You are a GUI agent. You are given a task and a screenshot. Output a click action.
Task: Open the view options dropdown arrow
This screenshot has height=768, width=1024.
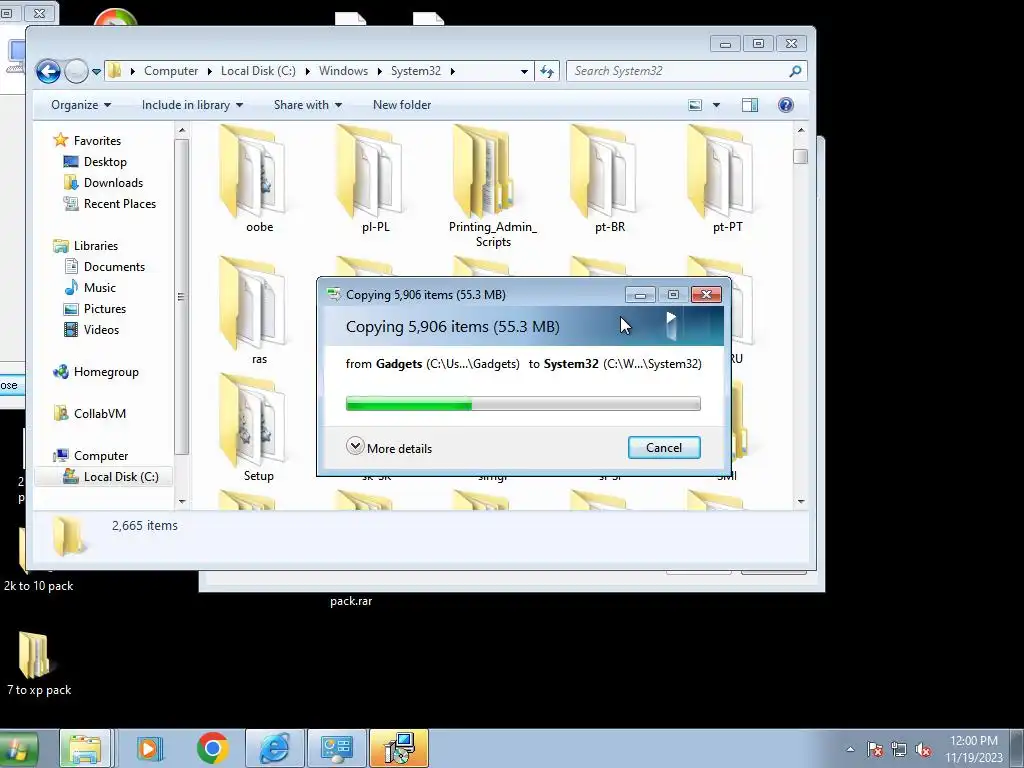point(716,105)
